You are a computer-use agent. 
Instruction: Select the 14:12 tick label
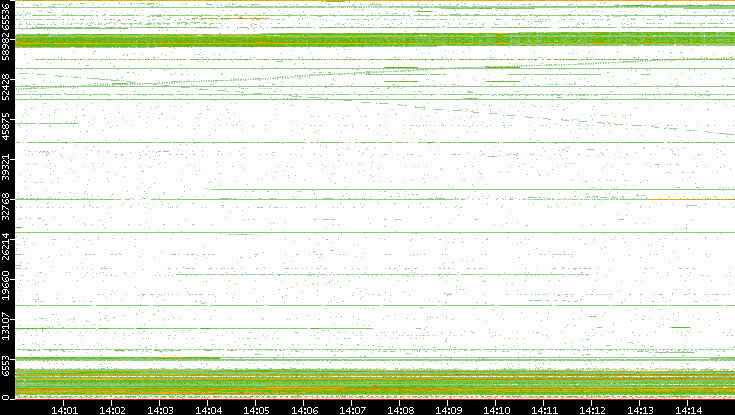[x=592, y=410]
